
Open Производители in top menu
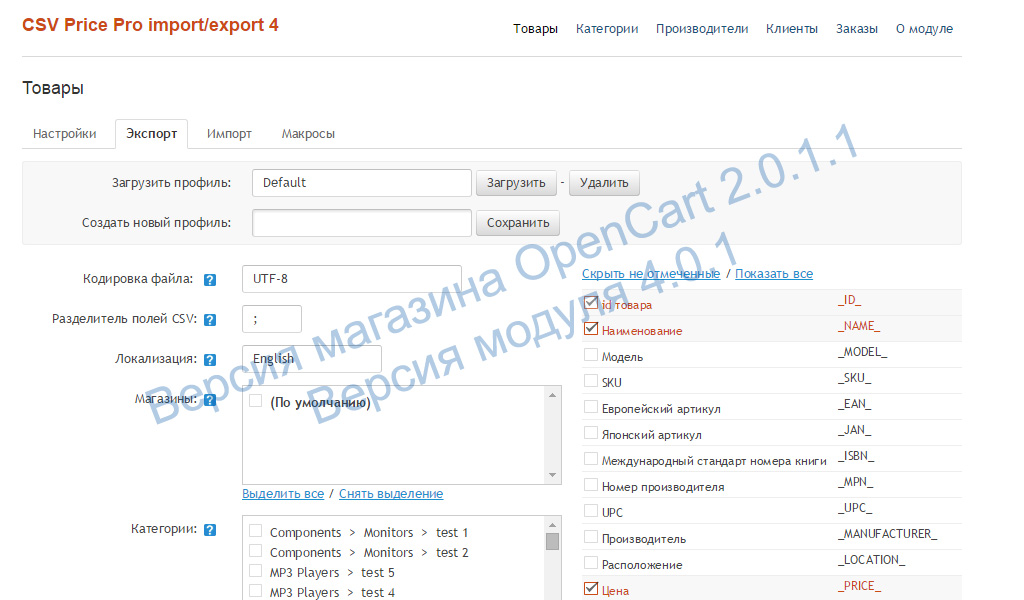tap(702, 29)
